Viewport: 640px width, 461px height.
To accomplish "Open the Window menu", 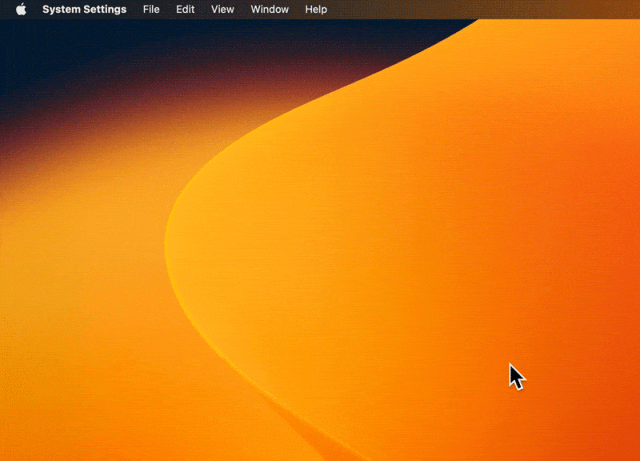I will pos(269,9).
